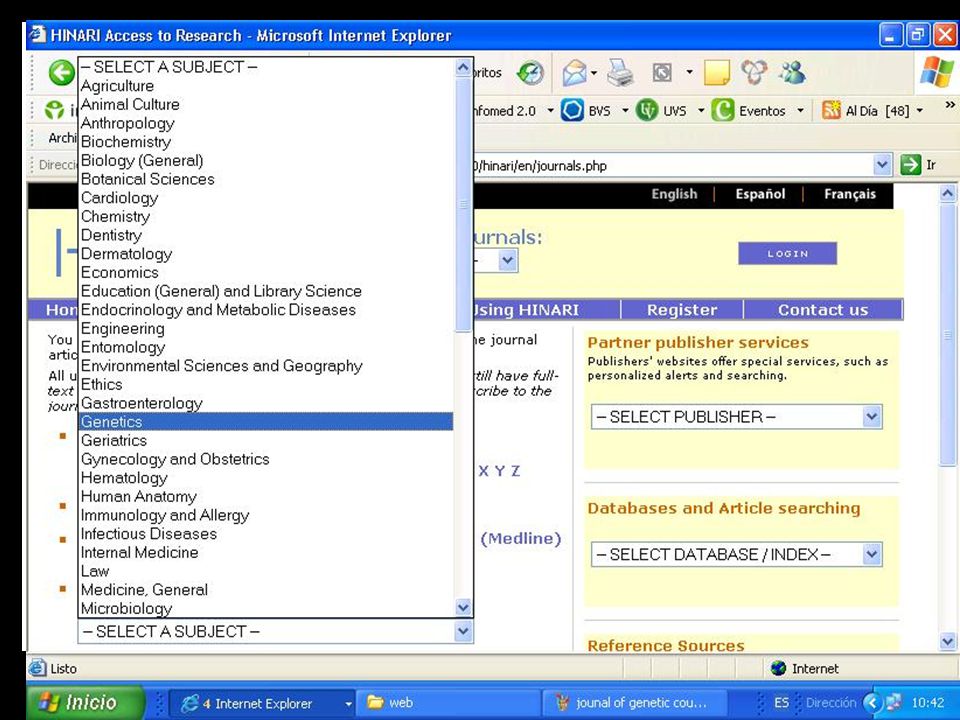Click the letter X journal link
This screenshot has width=960, height=720.
tap(484, 471)
